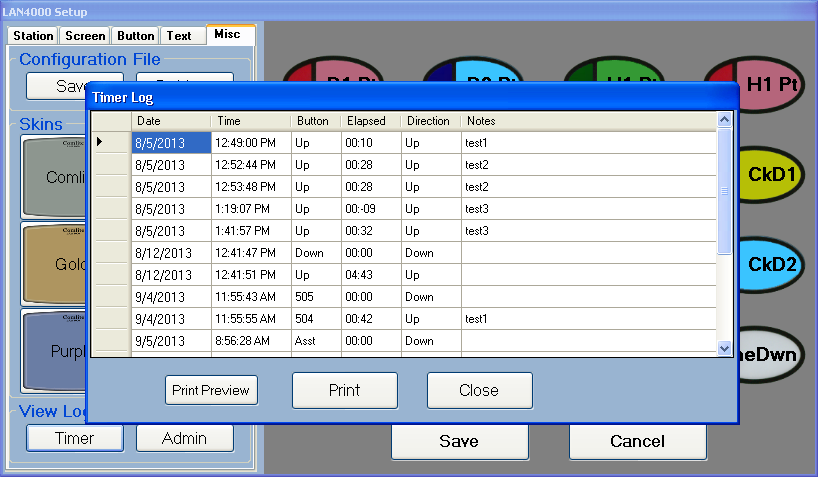
Task: Click the Cancel button in setup window
Action: point(637,441)
